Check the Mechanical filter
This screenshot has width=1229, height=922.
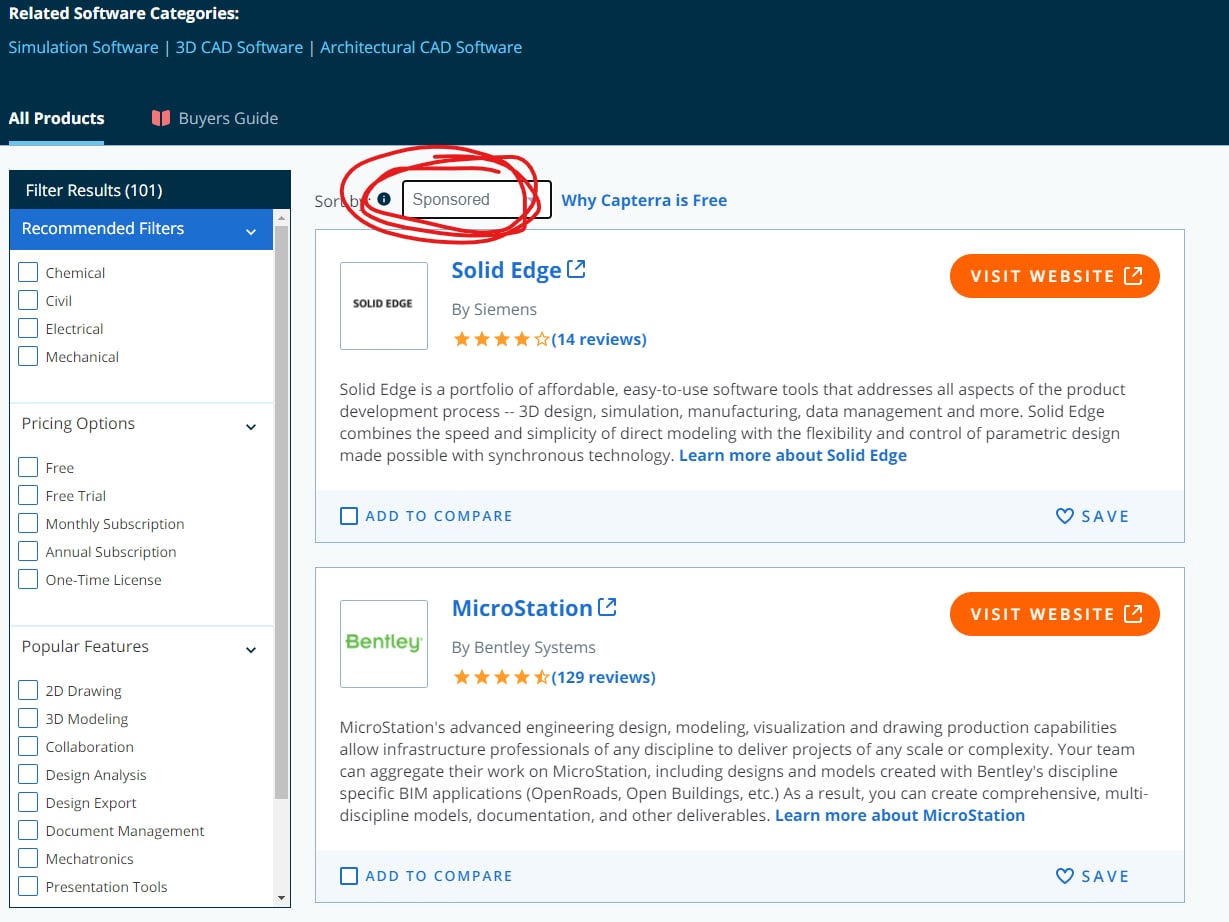click(28, 356)
